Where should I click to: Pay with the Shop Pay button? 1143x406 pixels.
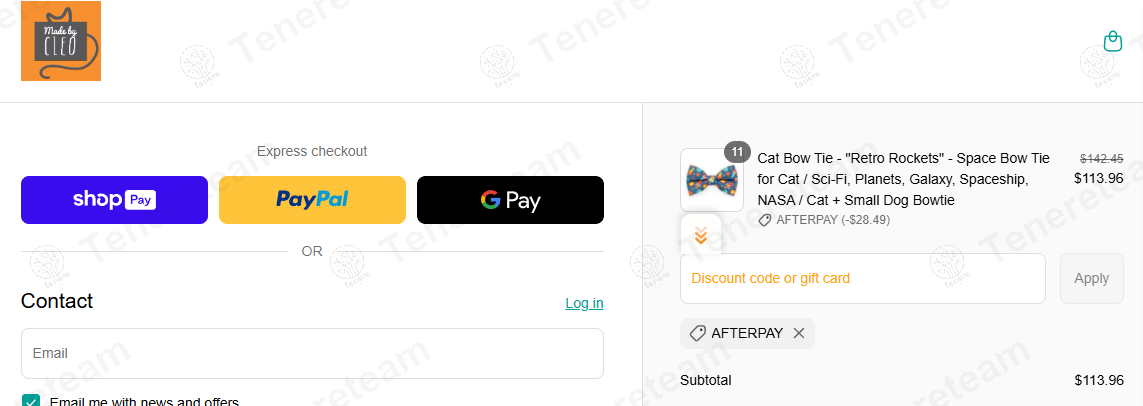(114, 200)
